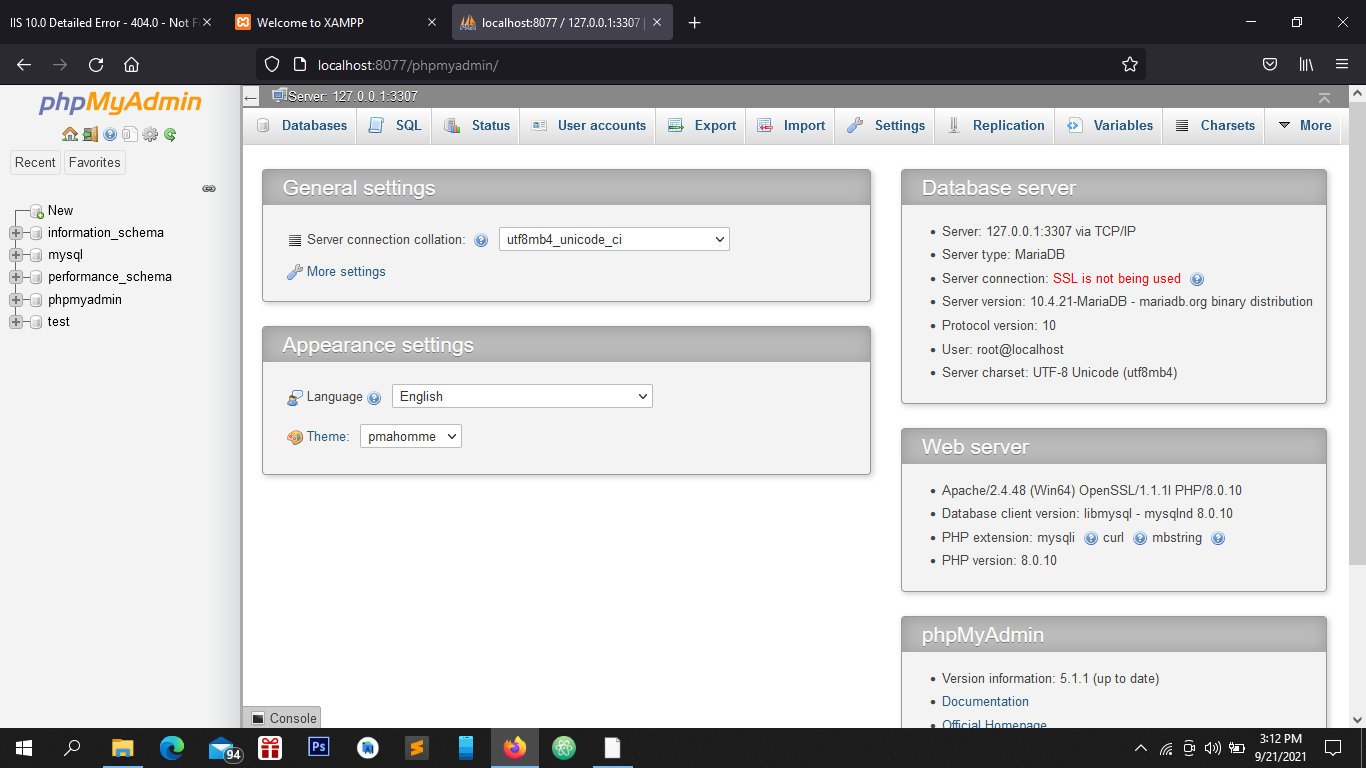The width and height of the screenshot is (1366, 768).
Task: Click the Recent tables button
Action: pyautogui.click(x=35, y=163)
